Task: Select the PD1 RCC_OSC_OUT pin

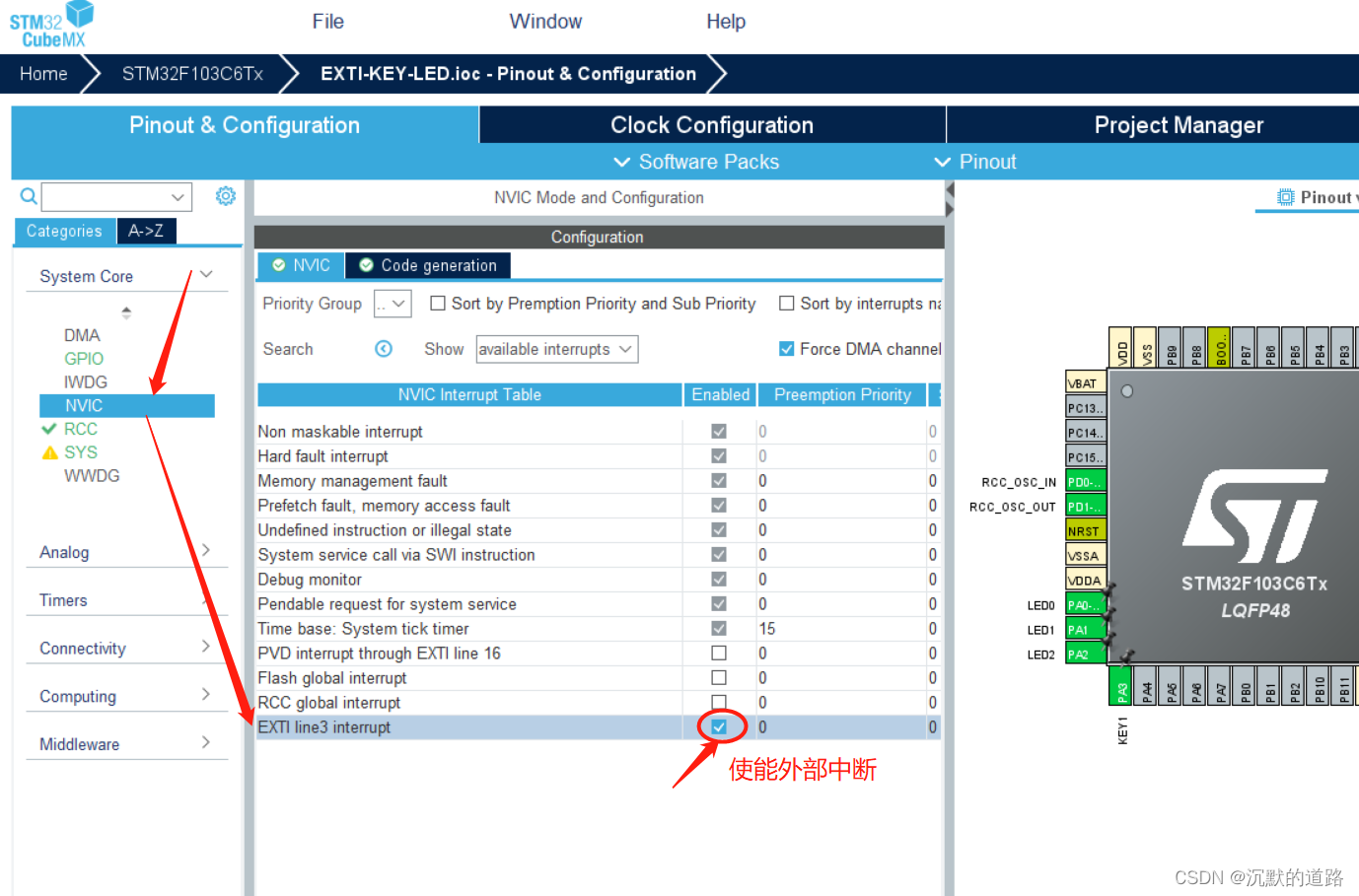Action: [x=1085, y=507]
